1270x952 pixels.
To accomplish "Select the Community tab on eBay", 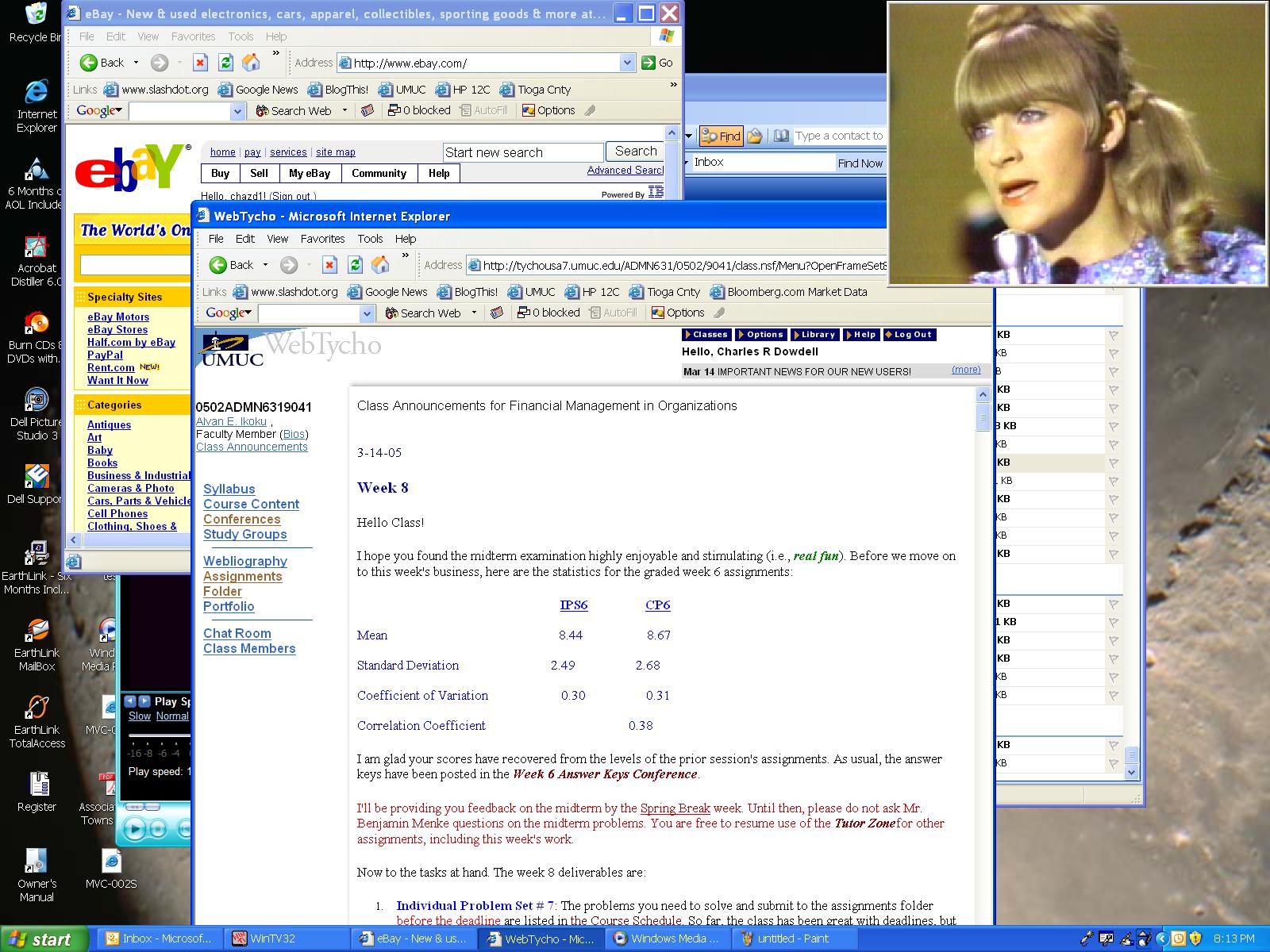I will click(x=379, y=174).
